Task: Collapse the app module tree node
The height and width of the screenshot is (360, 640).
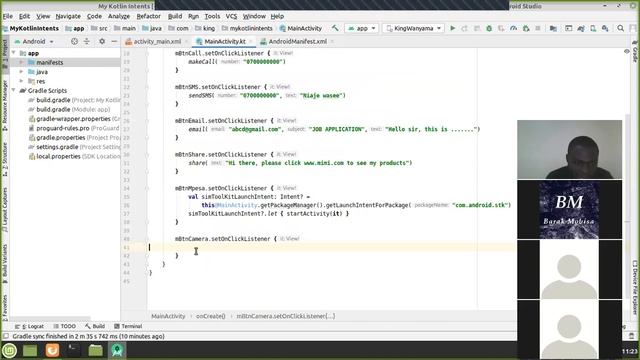Action: [x=14, y=53]
